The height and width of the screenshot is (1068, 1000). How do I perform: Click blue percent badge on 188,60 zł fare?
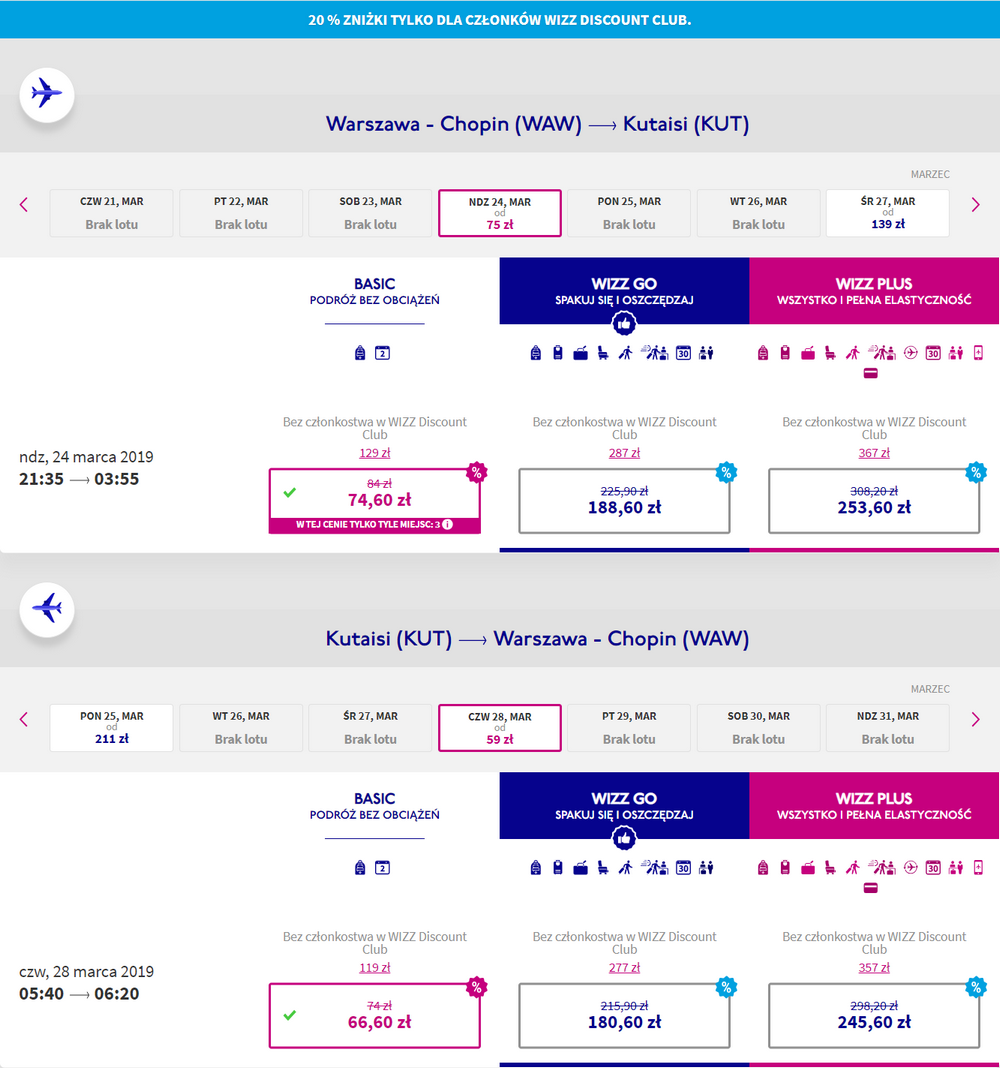[726, 472]
